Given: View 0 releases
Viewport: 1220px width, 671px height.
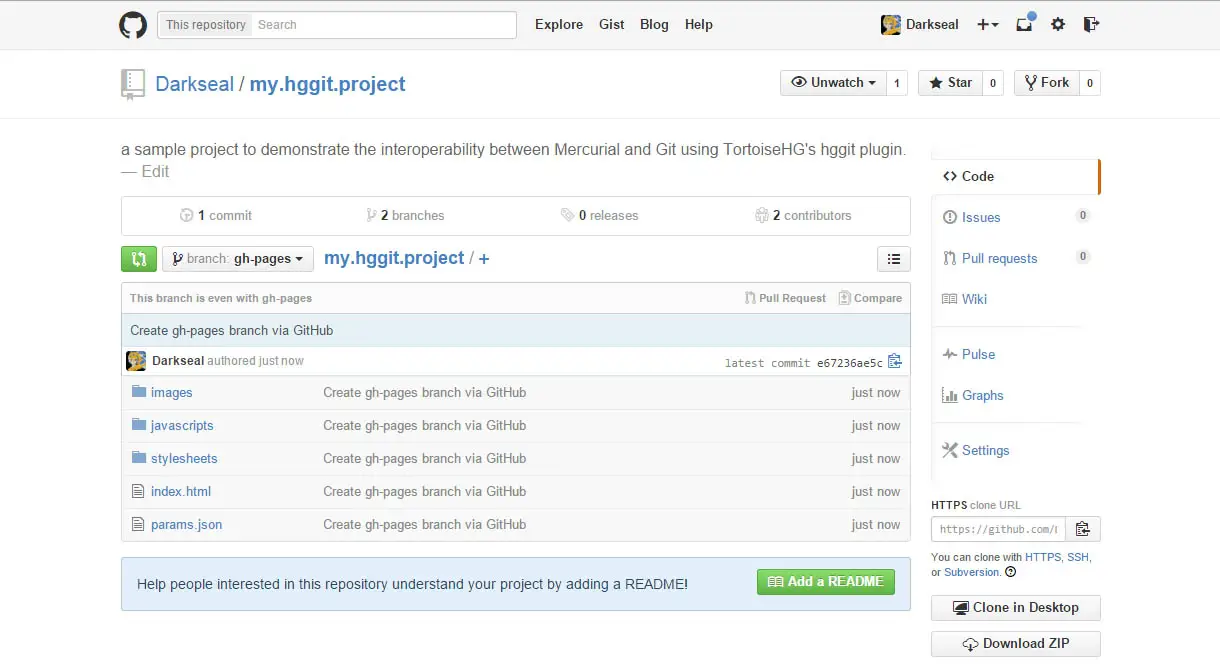Looking at the screenshot, I should (599, 215).
